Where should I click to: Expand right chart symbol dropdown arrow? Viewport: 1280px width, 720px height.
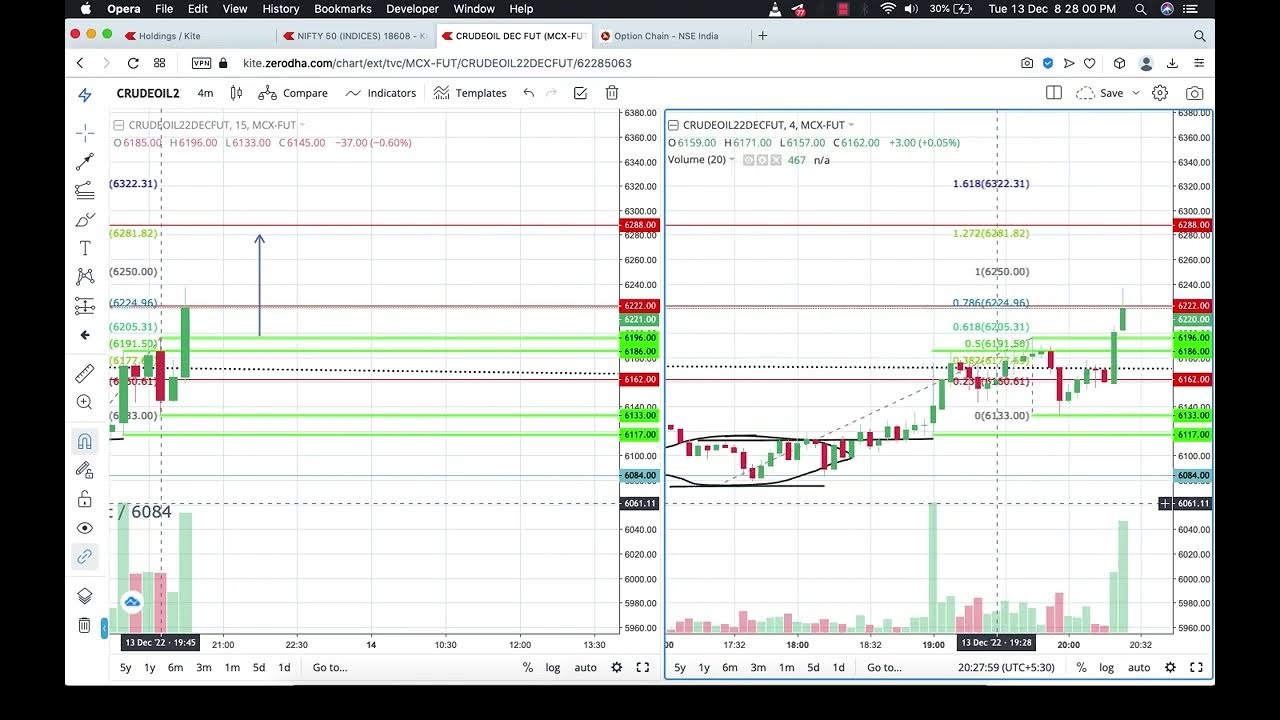[x=852, y=125]
